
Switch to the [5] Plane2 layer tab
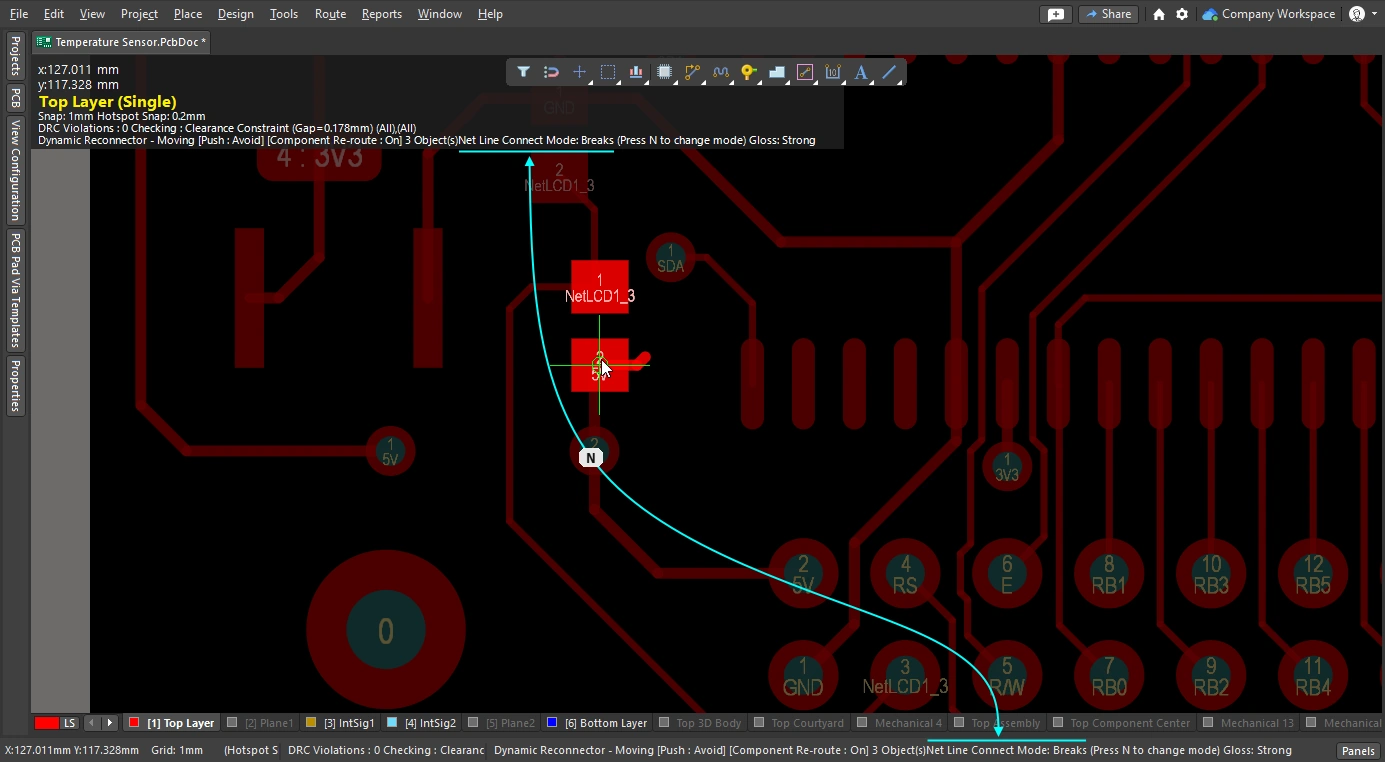(502, 723)
